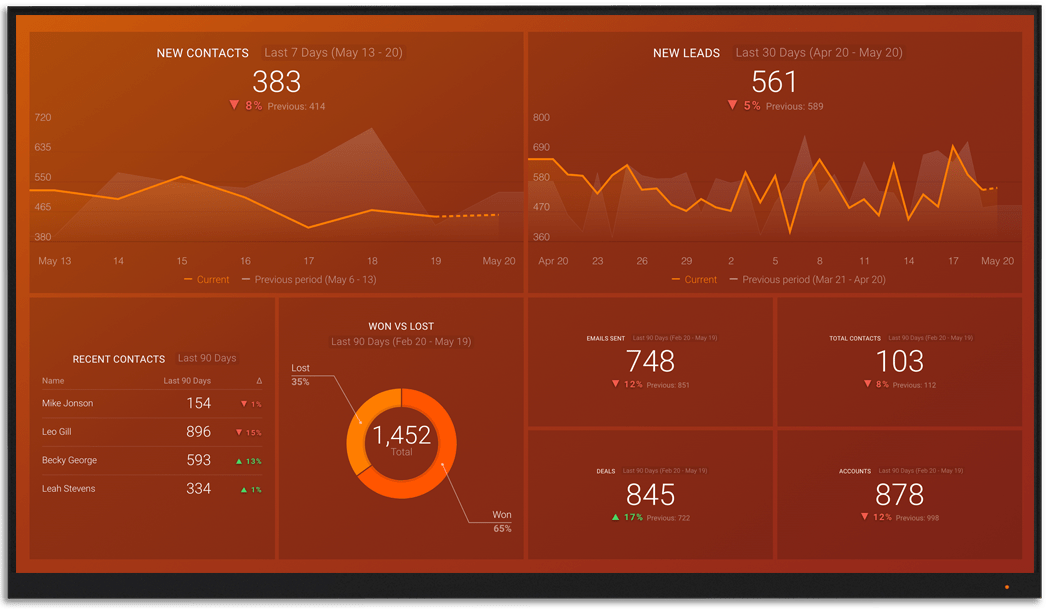Open Leah Stevens contact entry
The height and width of the screenshot is (609, 1052).
[x=70, y=488]
